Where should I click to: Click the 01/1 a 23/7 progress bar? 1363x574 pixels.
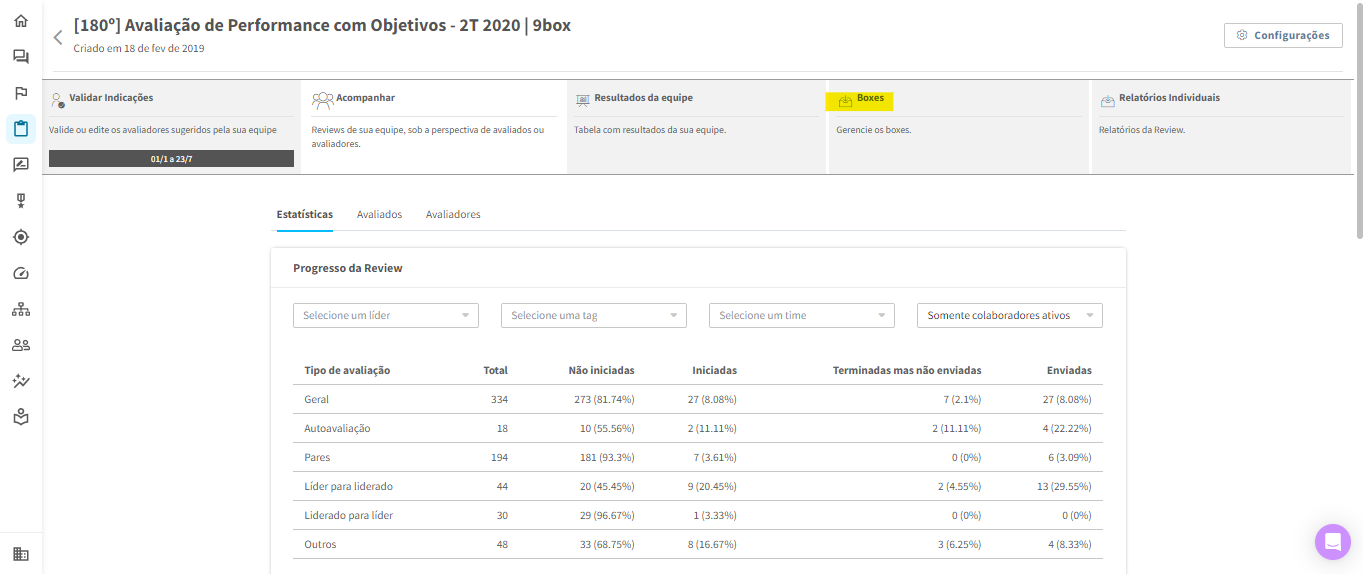(x=171, y=159)
